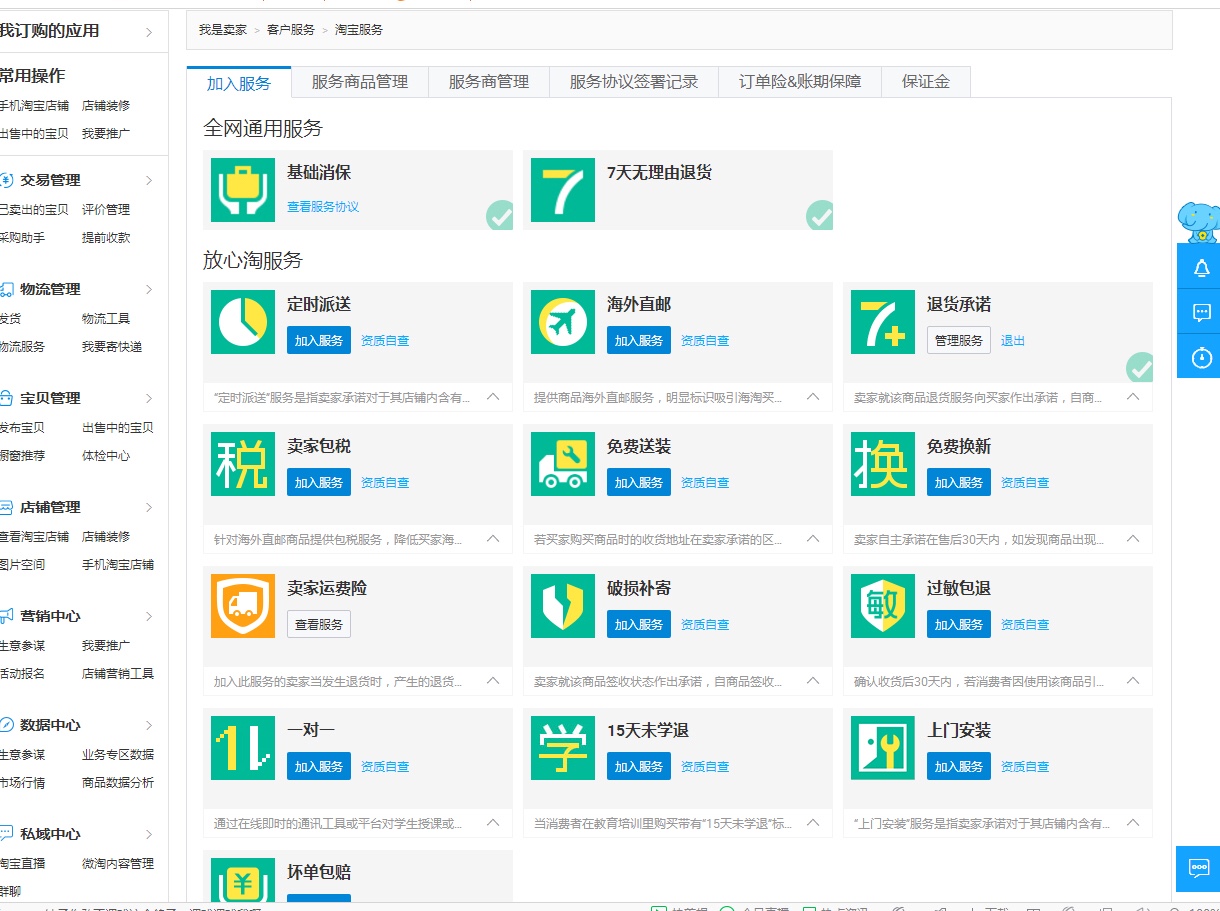Open the notification bell in right sidebar

[1201, 269]
